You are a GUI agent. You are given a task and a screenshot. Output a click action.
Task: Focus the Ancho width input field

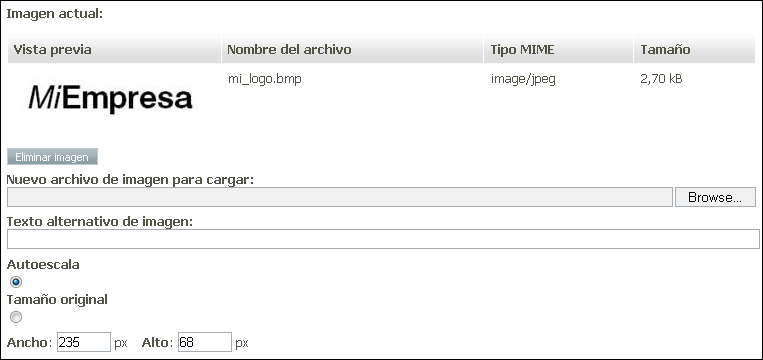click(x=84, y=342)
